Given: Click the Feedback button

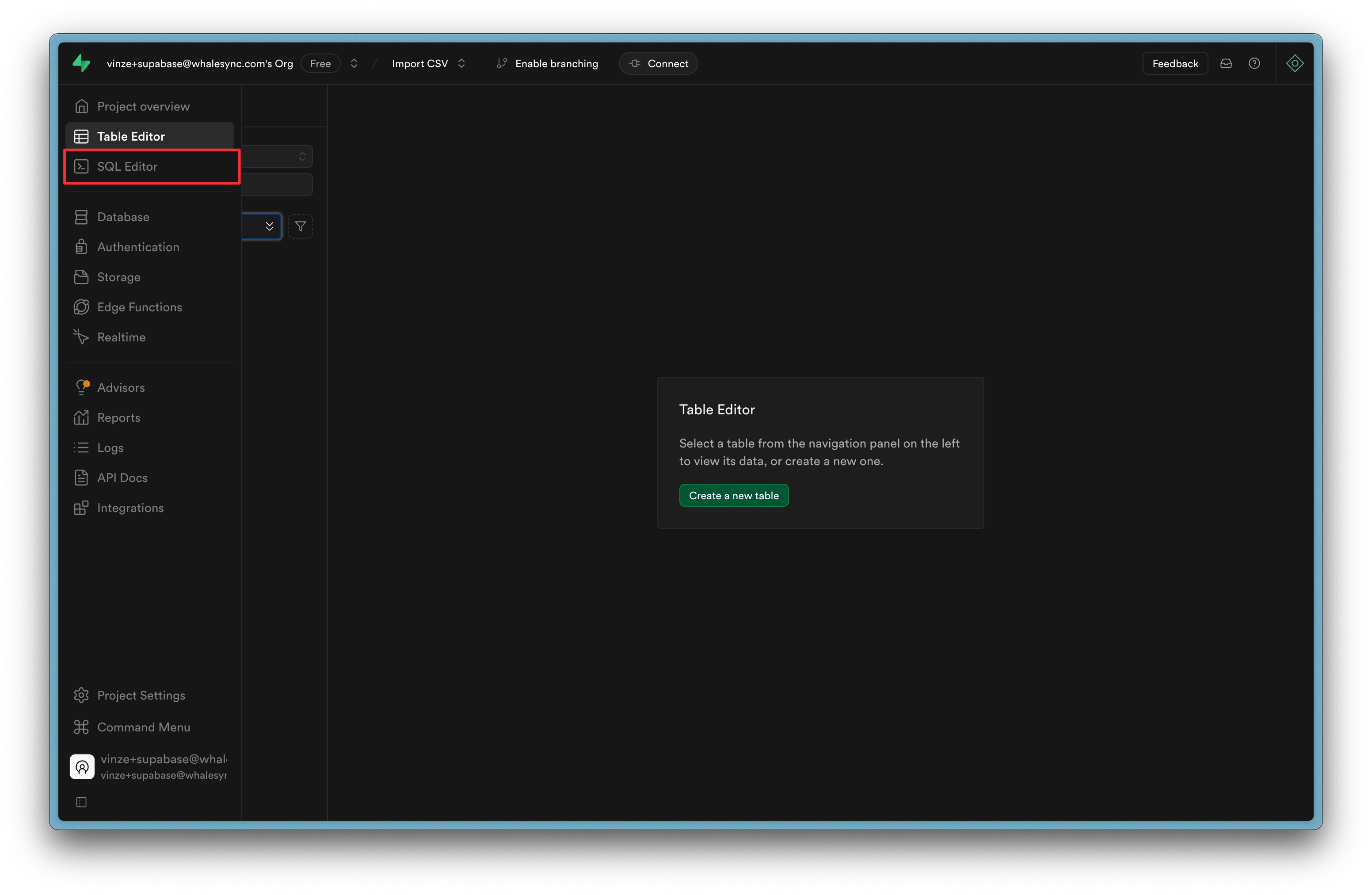Looking at the screenshot, I should point(1175,63).
